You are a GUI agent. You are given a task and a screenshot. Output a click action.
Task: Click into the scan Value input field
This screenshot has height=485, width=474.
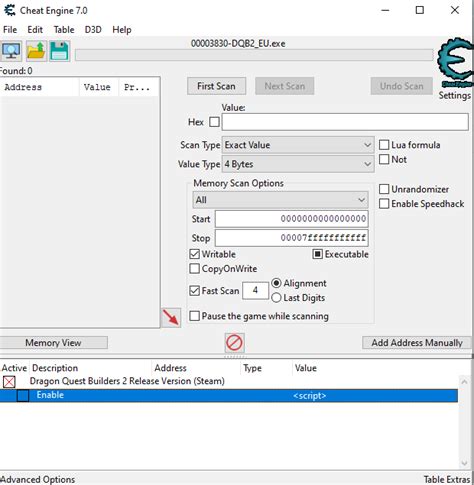(x=345, y=122)
